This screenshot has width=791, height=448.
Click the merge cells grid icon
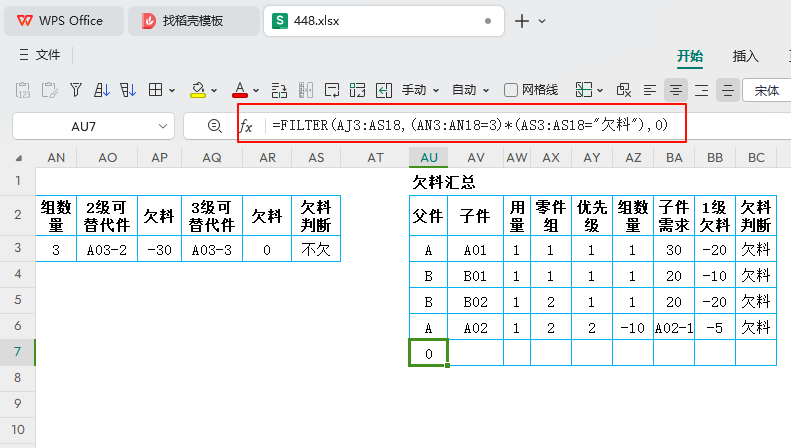(x=357, y=90)
